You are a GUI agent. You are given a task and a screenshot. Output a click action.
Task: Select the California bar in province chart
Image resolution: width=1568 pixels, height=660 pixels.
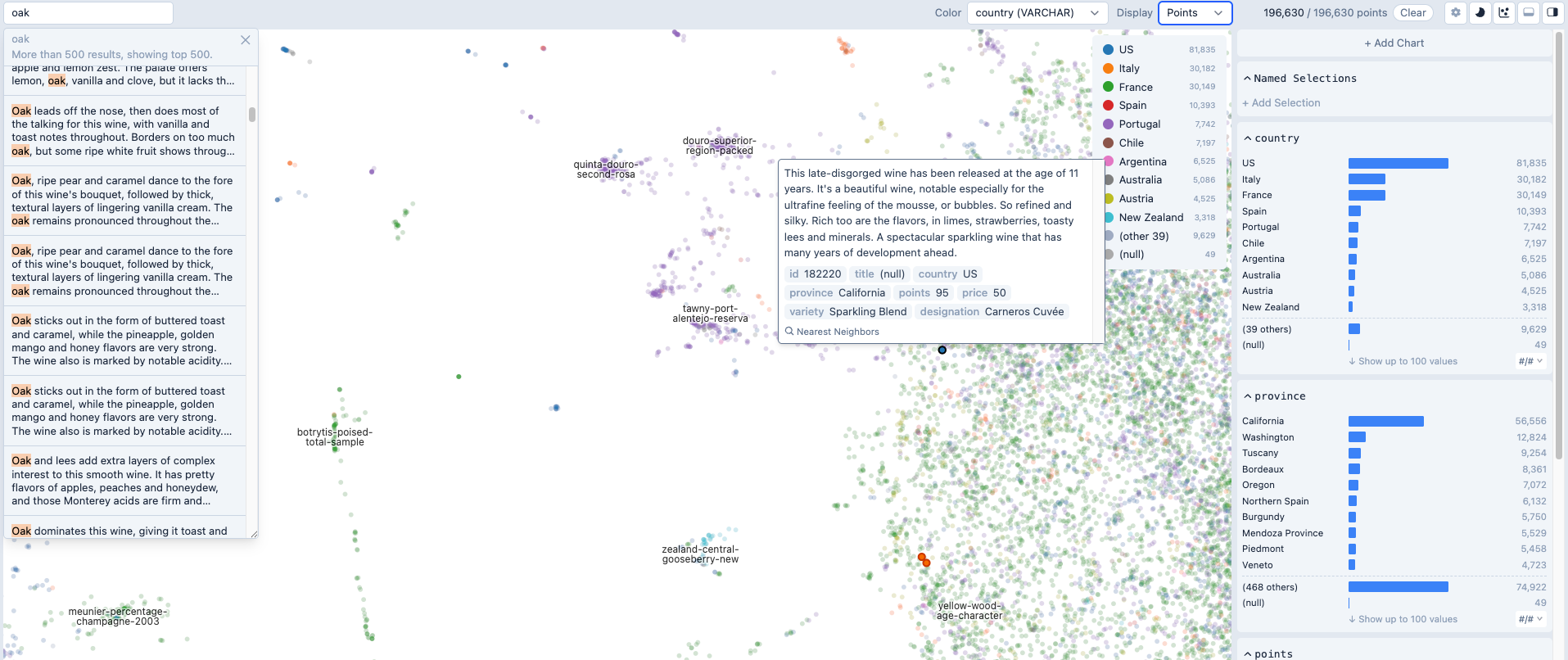tap(1385, 421)
